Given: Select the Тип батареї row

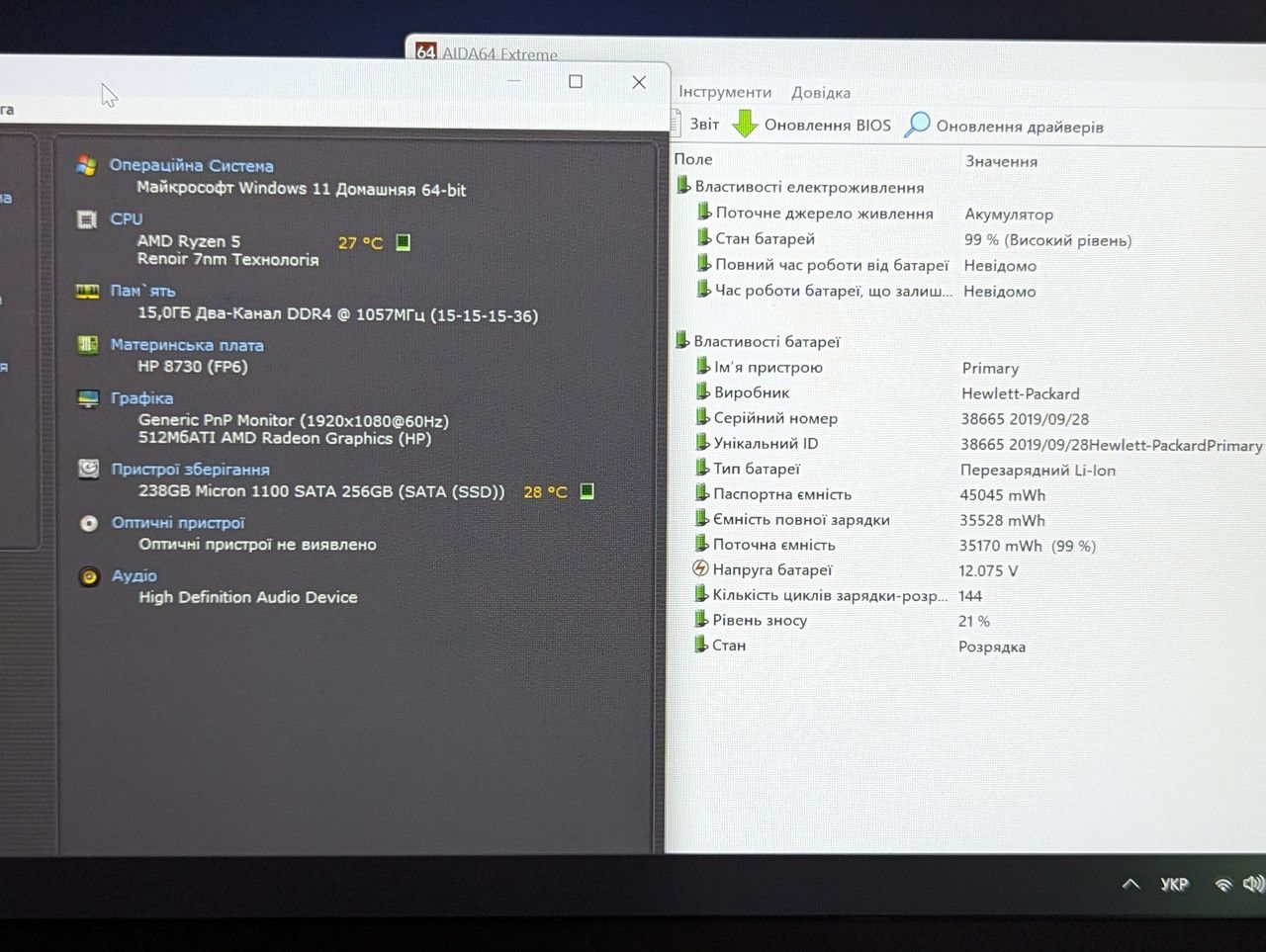Looking at the screenshot, I should [x=969, y=470].
